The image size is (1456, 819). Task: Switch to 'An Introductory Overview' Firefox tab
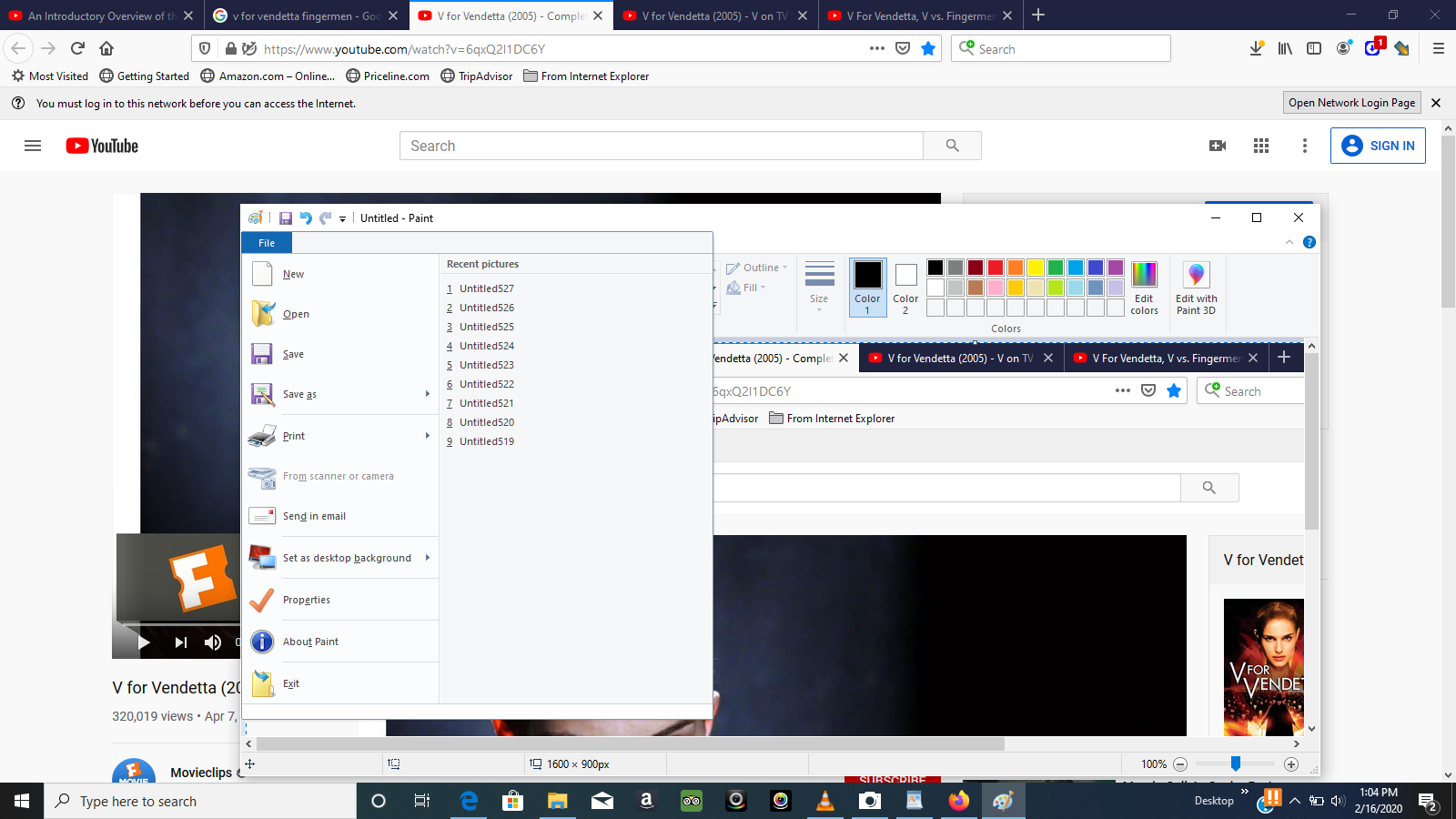click(101, 15)
